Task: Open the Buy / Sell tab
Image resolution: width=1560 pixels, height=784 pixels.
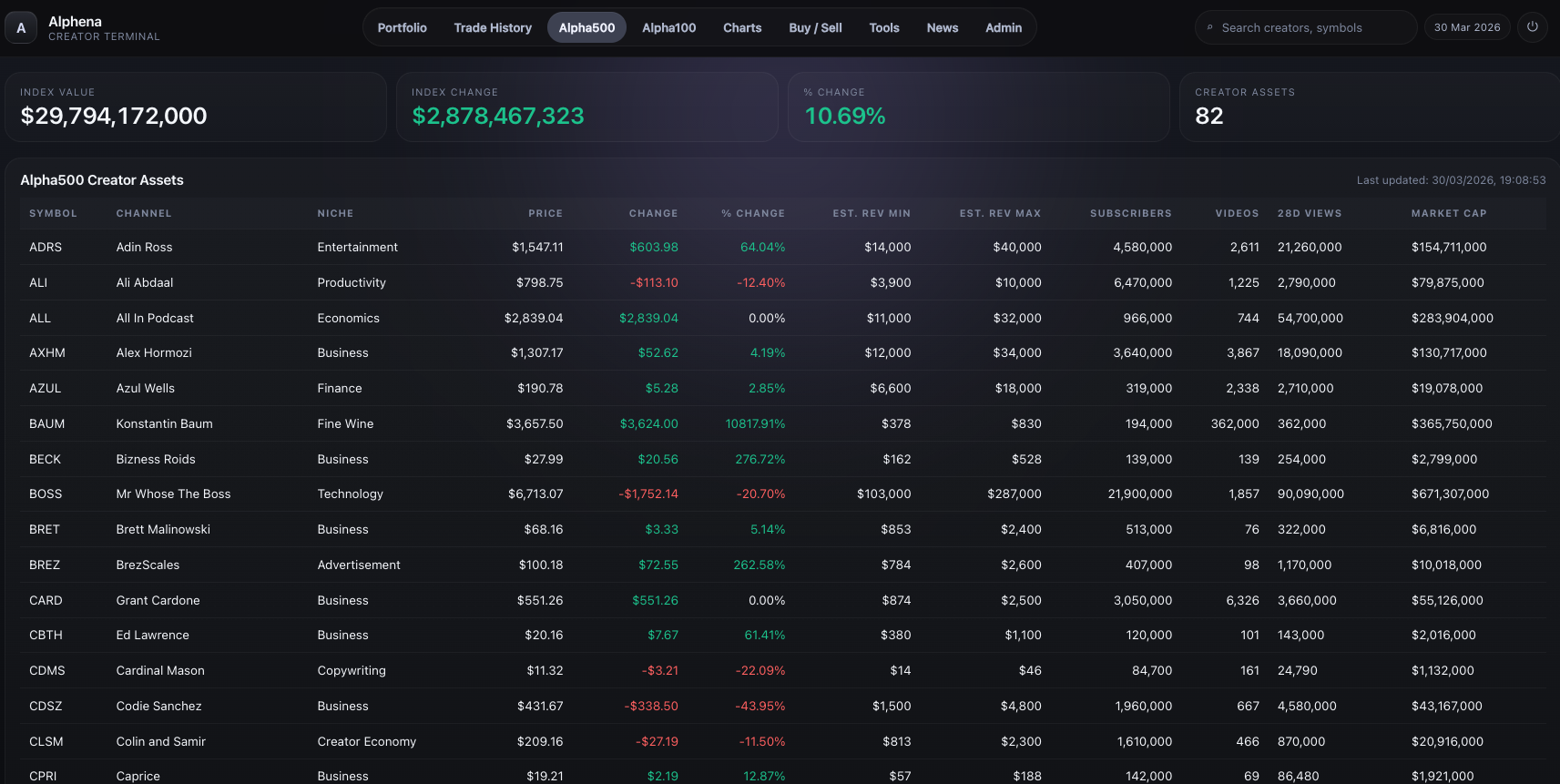Action: (x=815, y=27)
